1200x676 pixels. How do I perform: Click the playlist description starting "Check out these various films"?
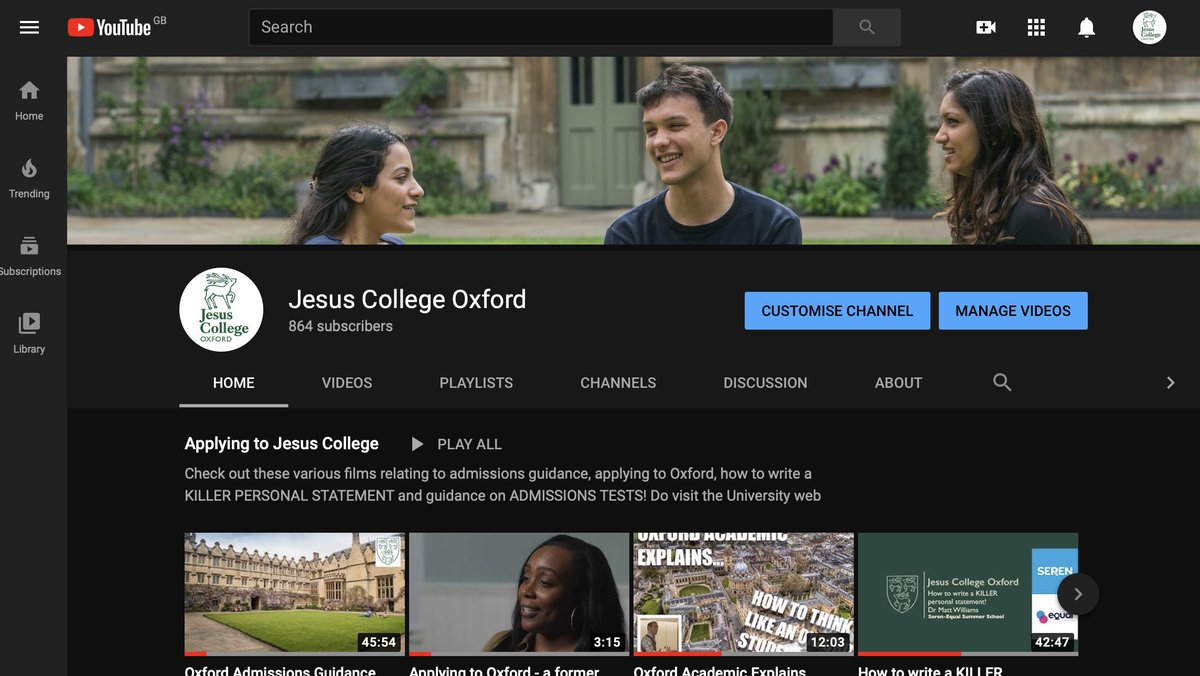pyautogui.click(x=503, y=484)
